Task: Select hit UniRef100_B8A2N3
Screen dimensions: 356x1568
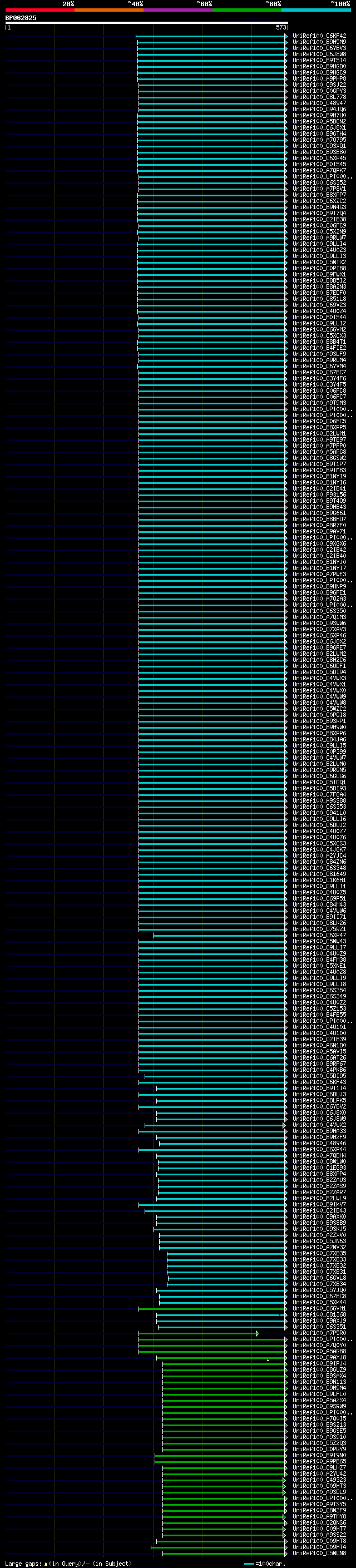Action: click(x=319, y=286)
